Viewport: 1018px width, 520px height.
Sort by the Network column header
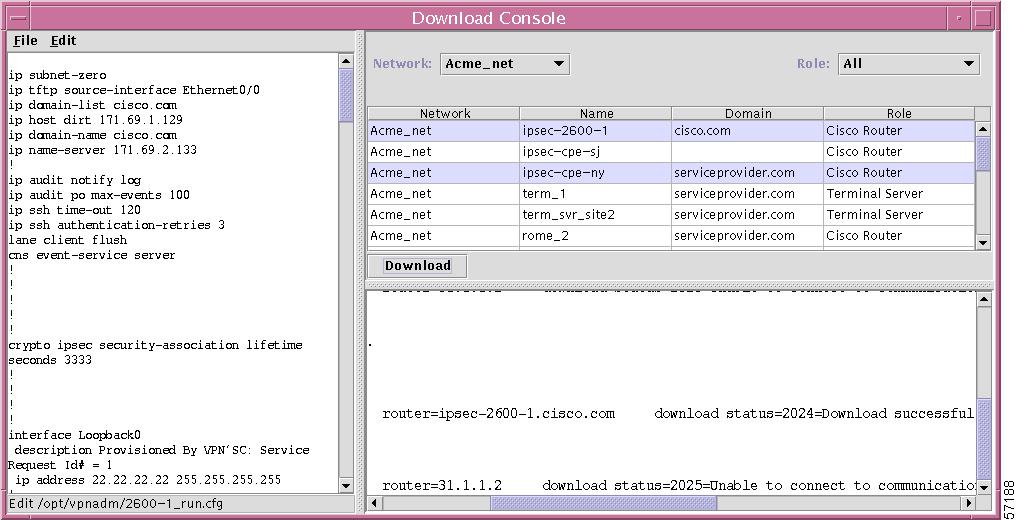click(x=445, y=114)
